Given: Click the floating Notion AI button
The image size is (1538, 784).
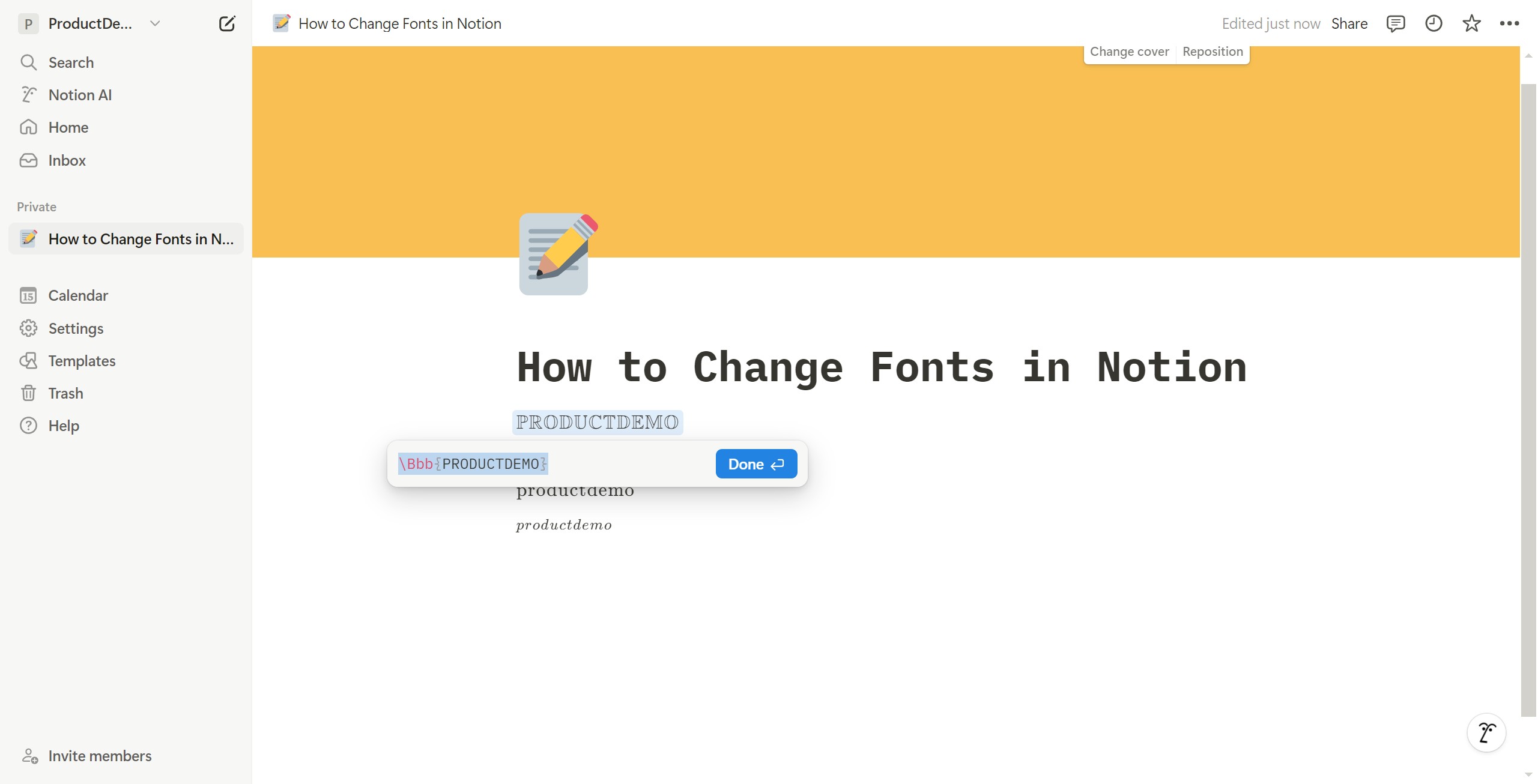Looking at the screenshot, I should (1486, 732).
